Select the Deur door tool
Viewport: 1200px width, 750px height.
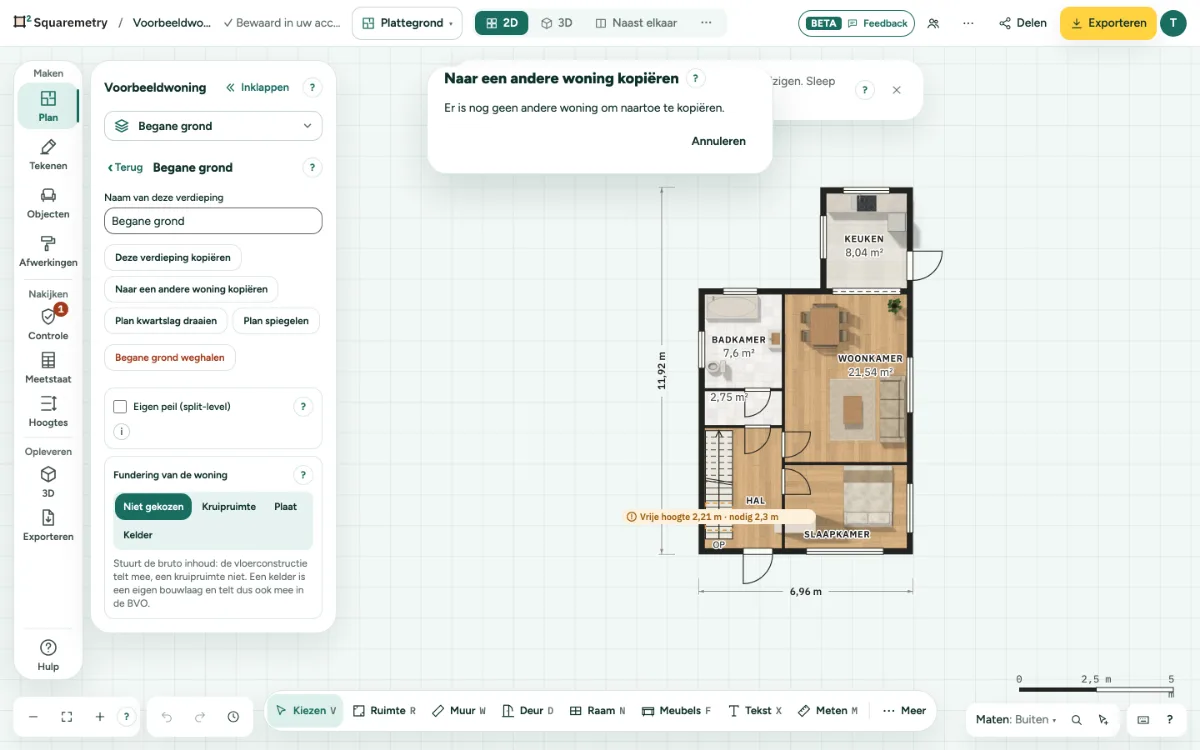[x=528, y=711]
